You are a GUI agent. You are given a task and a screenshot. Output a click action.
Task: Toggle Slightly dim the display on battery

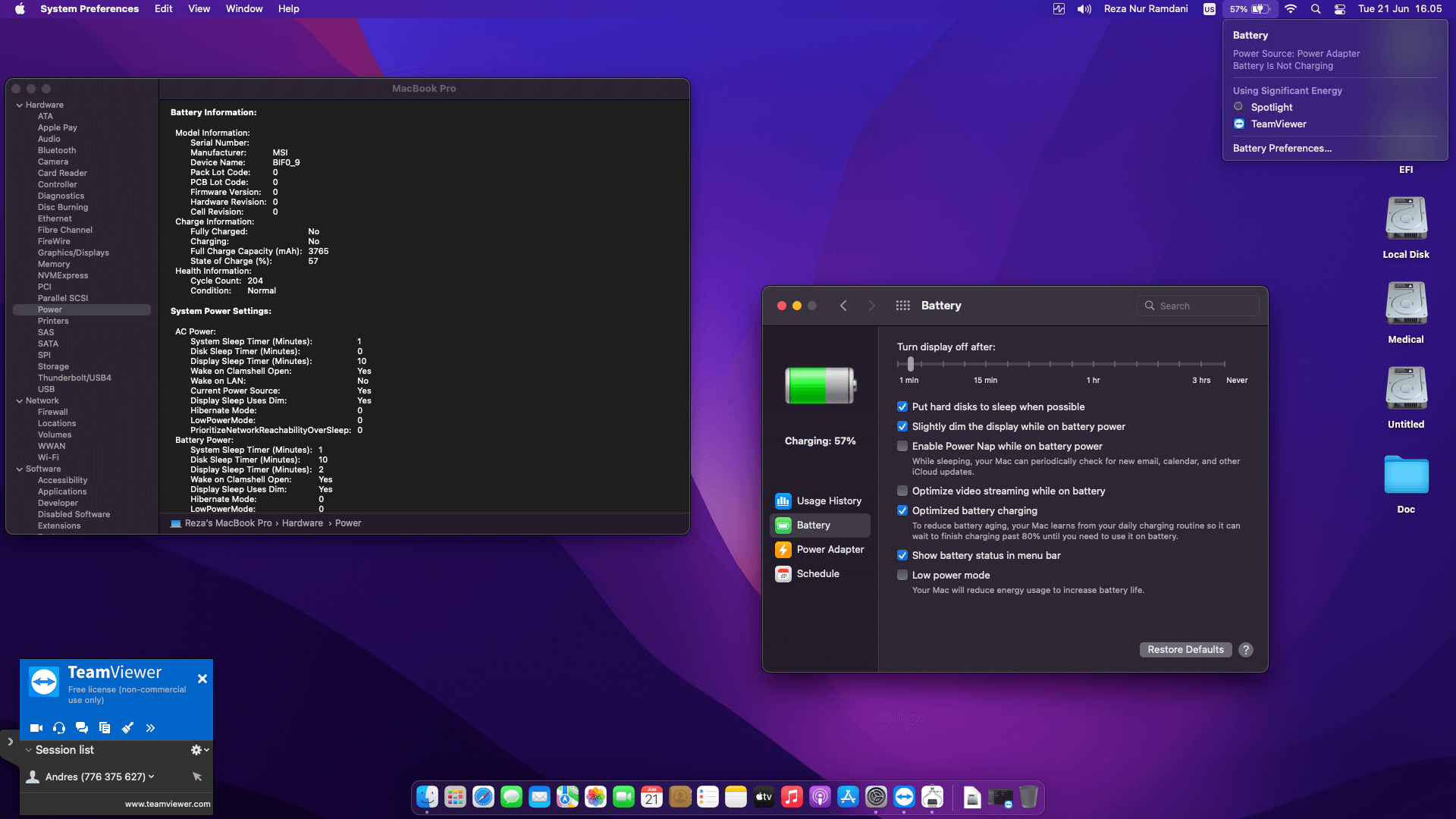click(x=902, y=427)
